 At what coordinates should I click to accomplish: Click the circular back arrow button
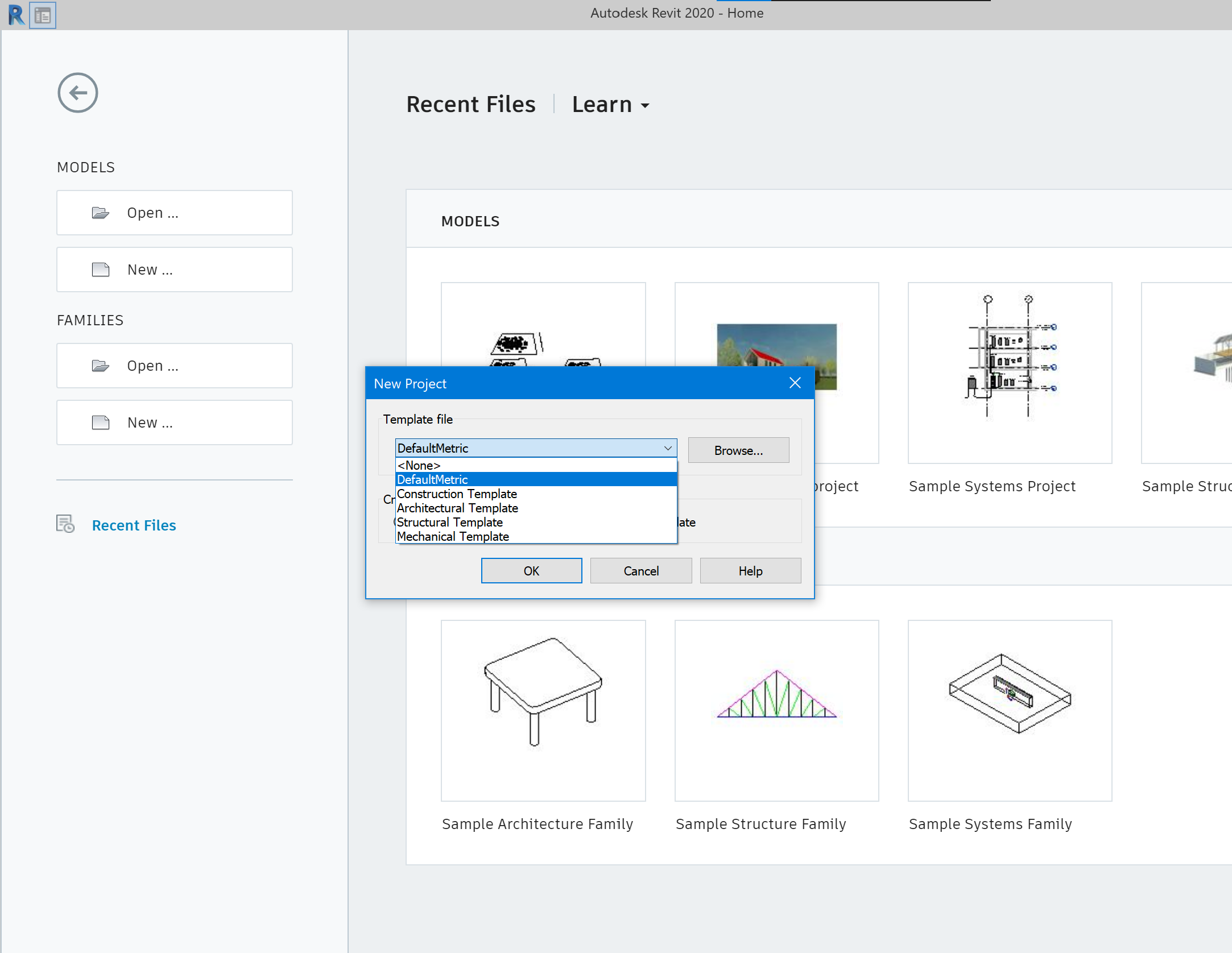[78, 93]
